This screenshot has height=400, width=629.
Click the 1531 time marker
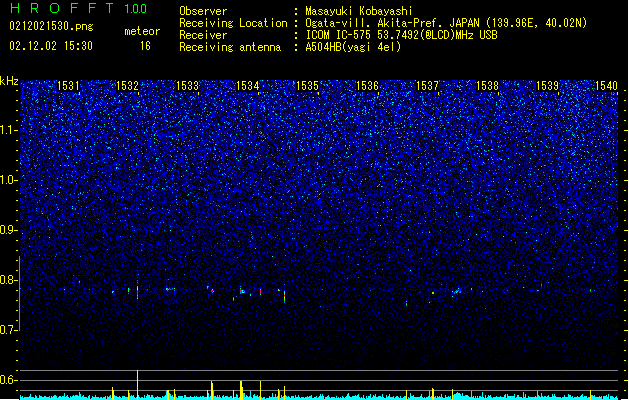(68, 86)
